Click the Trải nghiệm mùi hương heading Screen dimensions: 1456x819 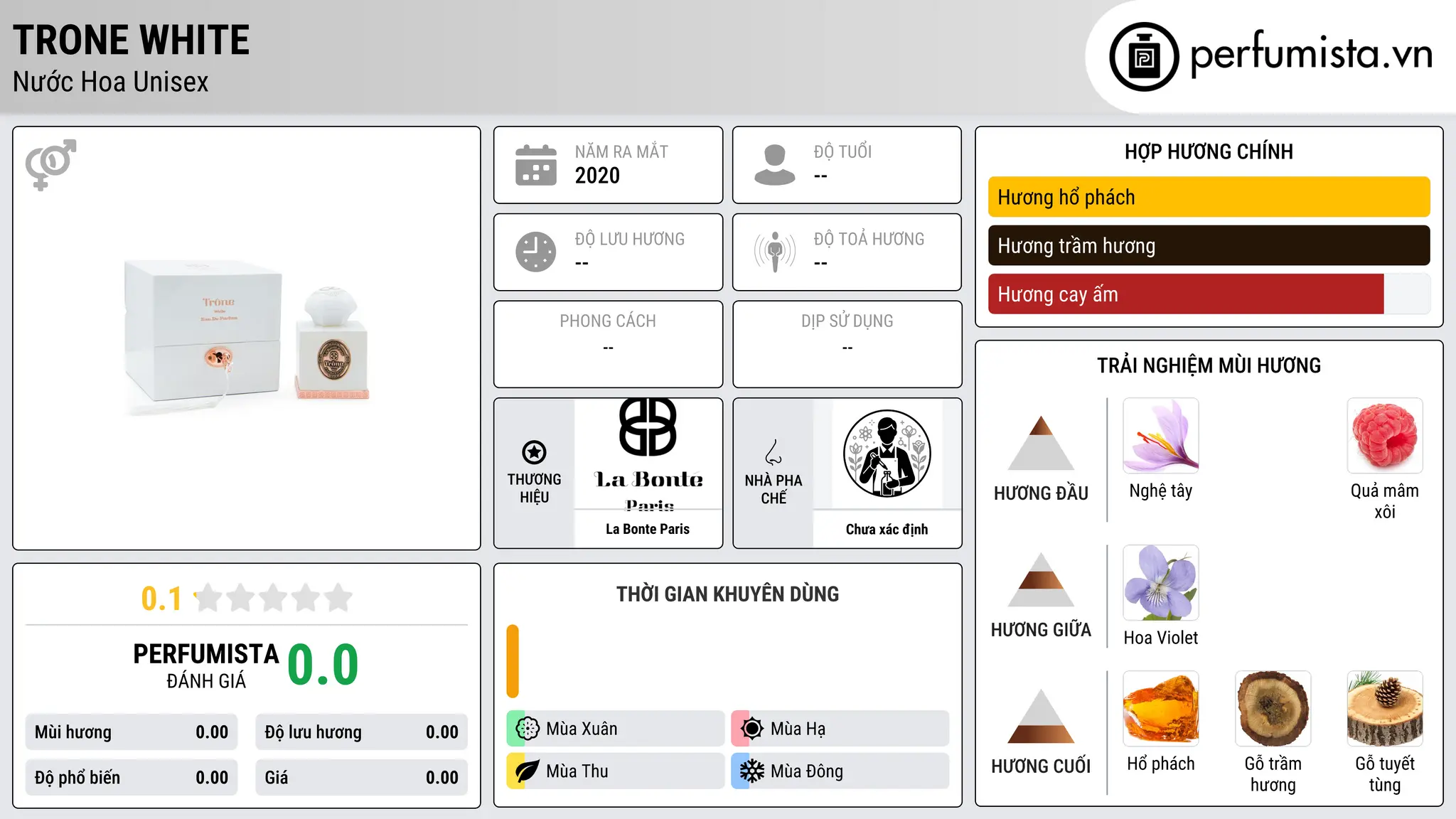[x=1209, y=365]
